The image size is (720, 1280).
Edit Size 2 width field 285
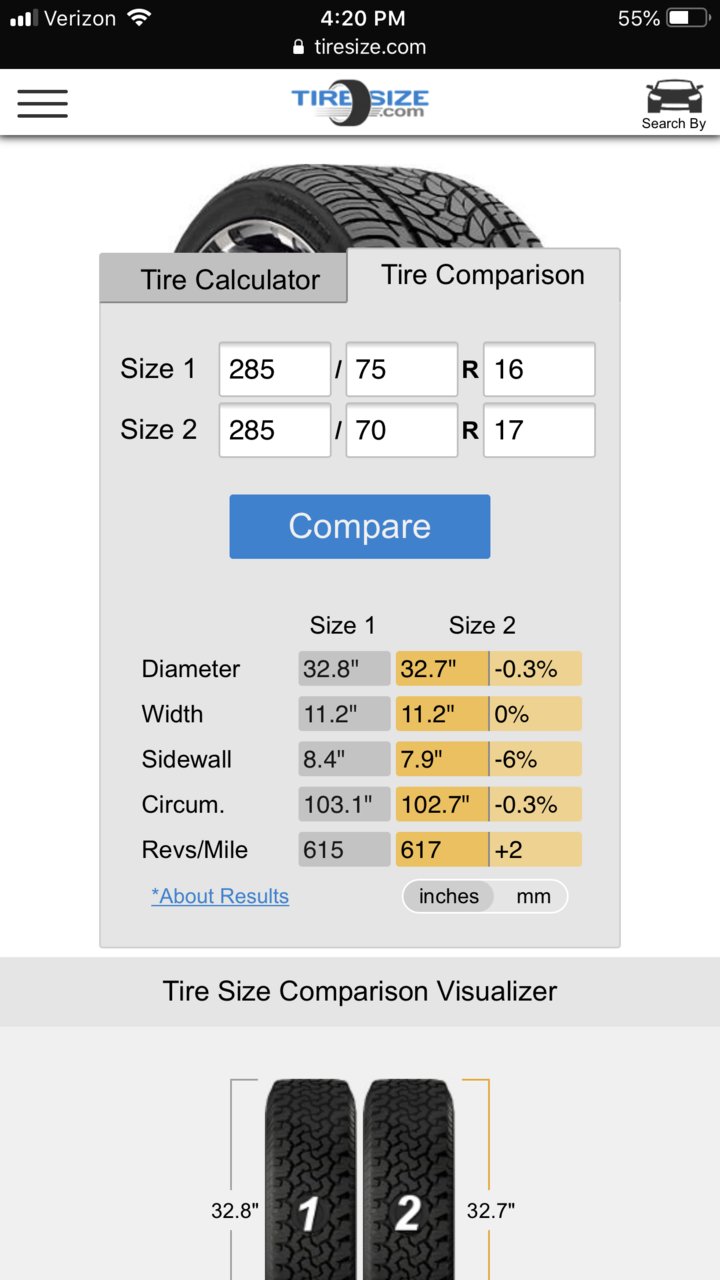click(x=275, y=430)
